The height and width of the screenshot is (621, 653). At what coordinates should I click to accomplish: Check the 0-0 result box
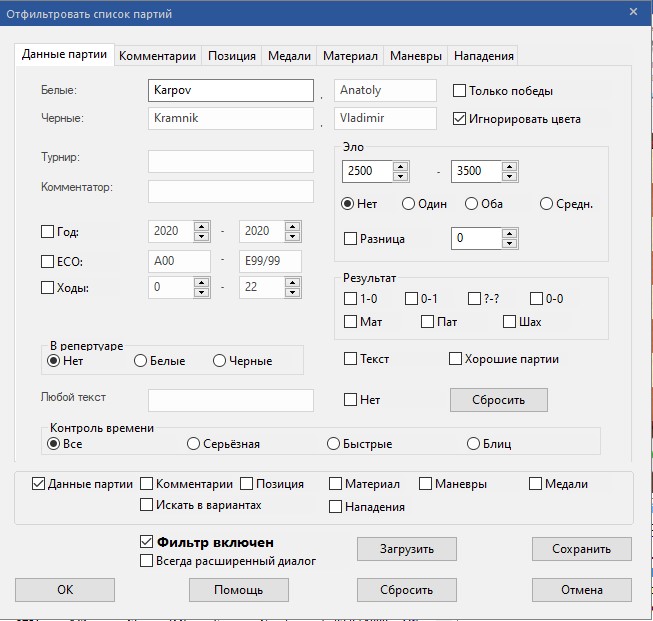point(536,299)
